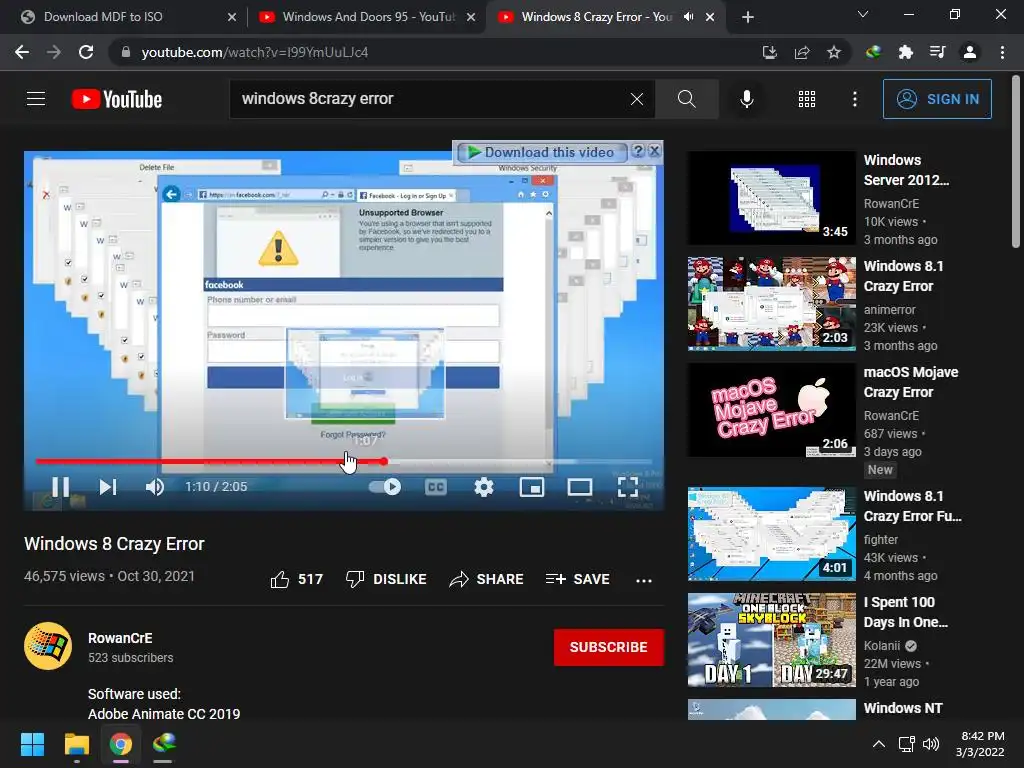This screenshot has height=768, width=1024.
Task: Toggle closed captions CC
Action: [436, 487]
